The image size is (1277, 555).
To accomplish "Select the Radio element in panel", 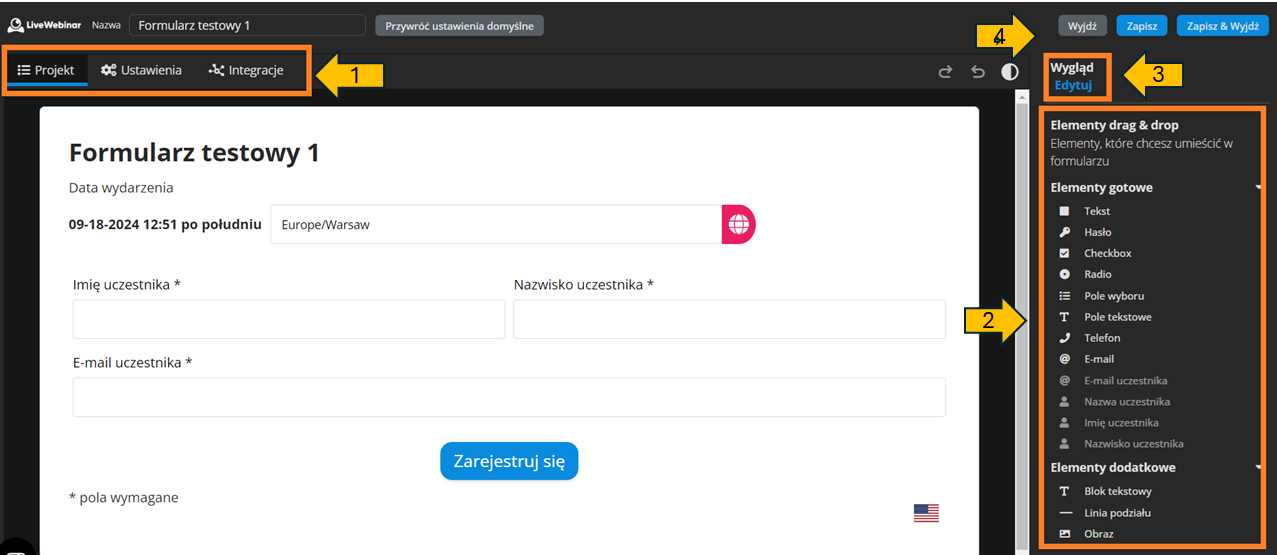I will tap(1097, 274).
